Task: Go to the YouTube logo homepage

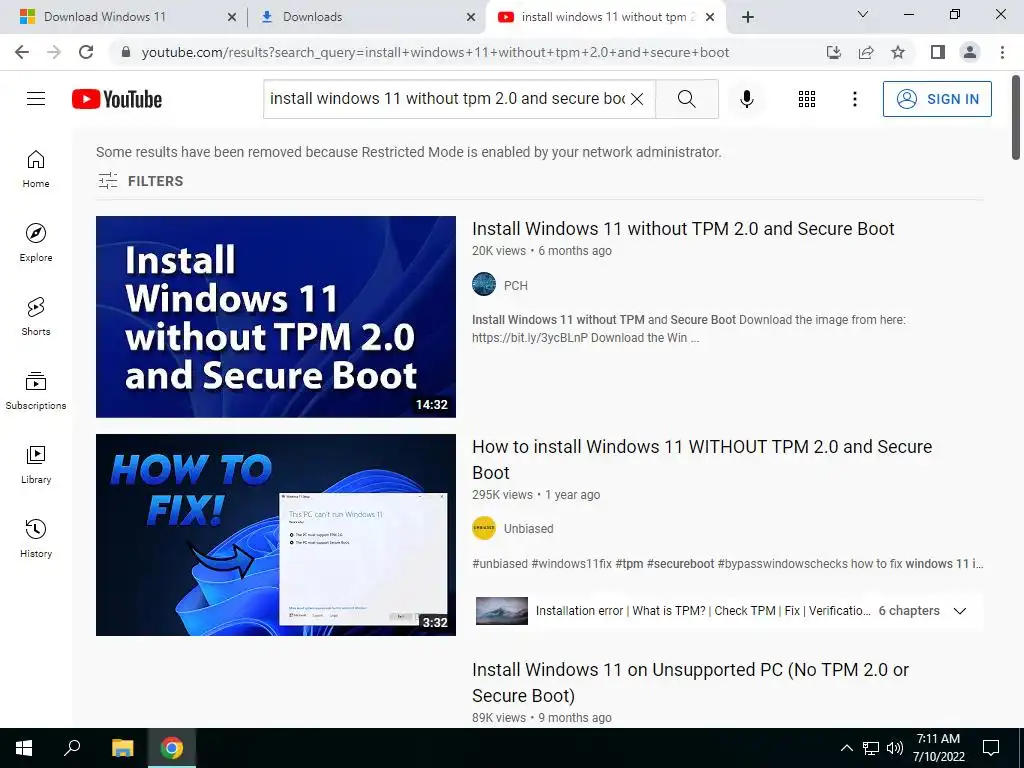Action: tap(117, 99)
